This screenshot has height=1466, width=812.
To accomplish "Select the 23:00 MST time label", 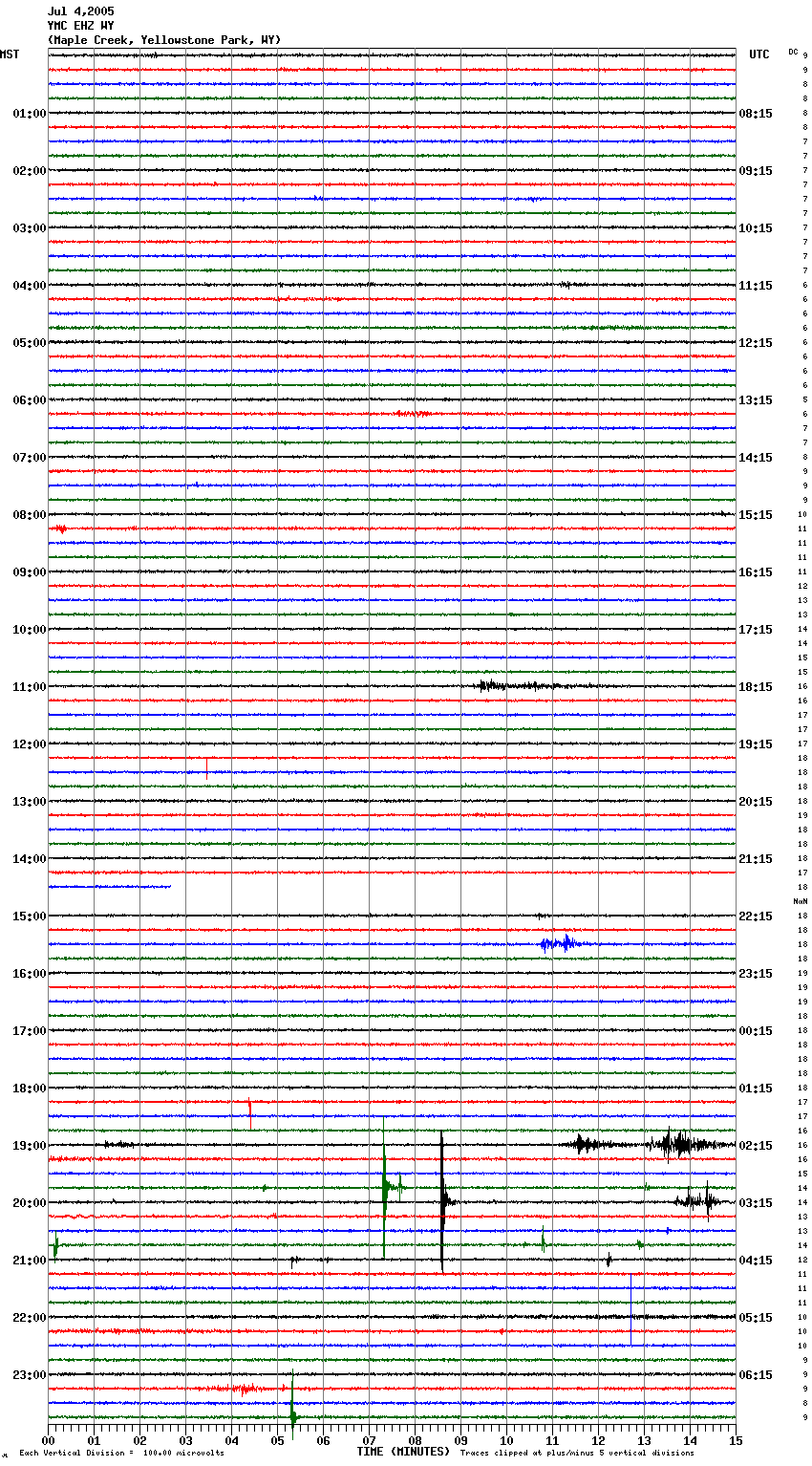I will (30, 1375).
